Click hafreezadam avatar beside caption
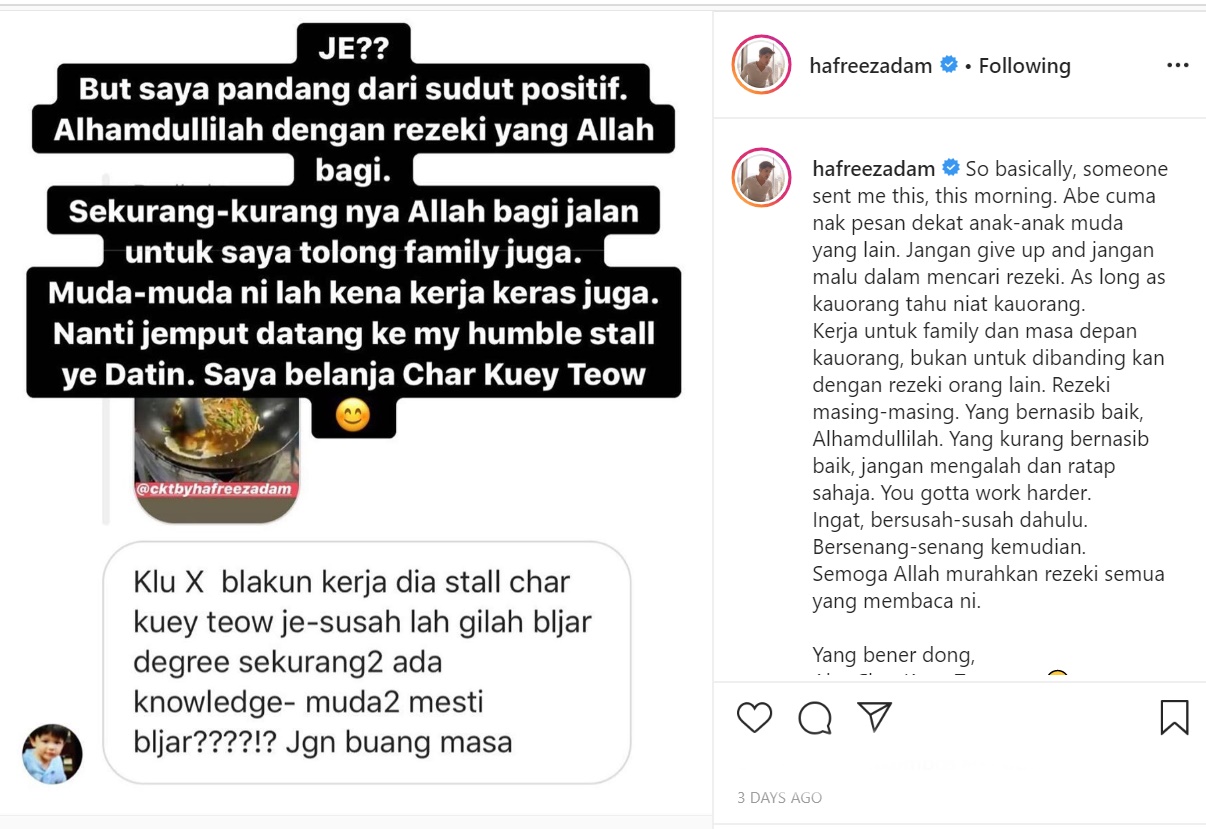This screenshot has width=1206, height=829. point(762,177)
